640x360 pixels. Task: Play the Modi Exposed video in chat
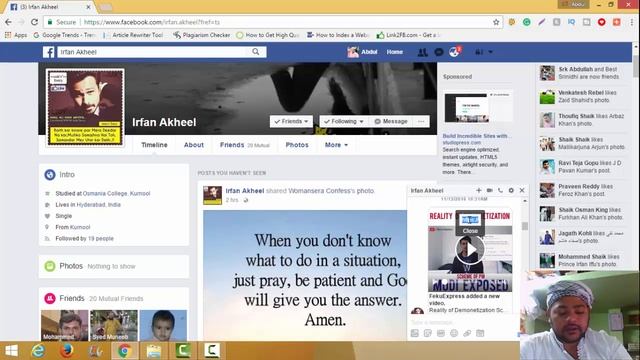point(470,249)
